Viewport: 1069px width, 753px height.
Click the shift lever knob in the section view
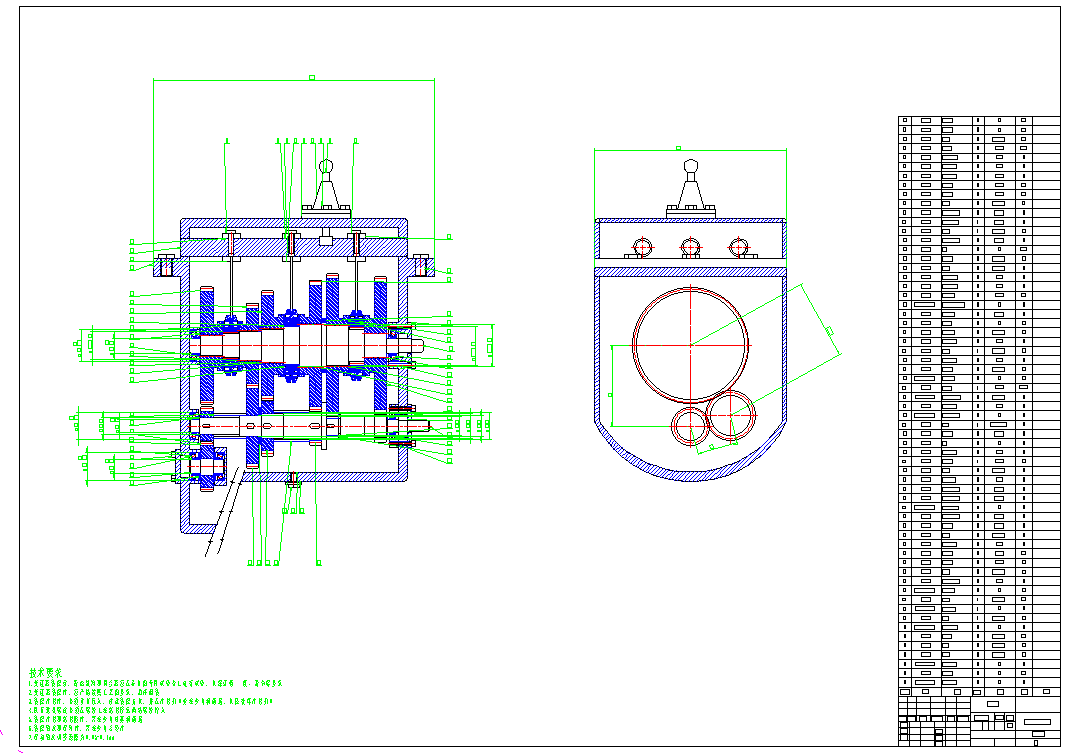(325, 166)
